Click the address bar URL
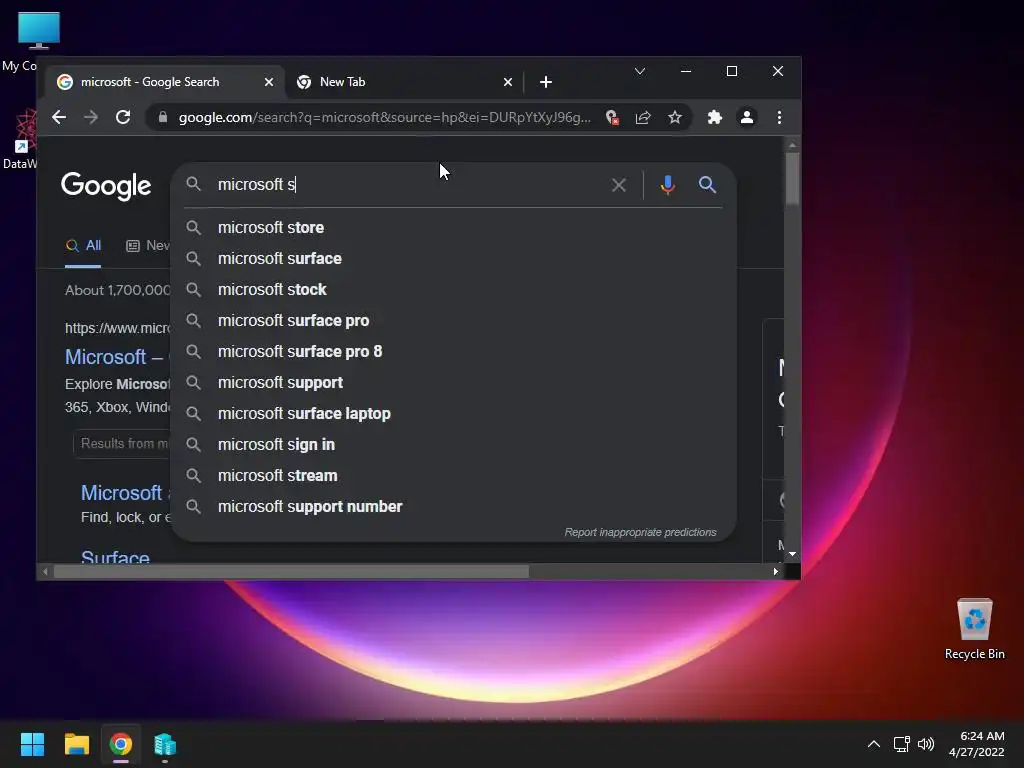This screenshot has width=1024, height=768. [x=385, y=118]
